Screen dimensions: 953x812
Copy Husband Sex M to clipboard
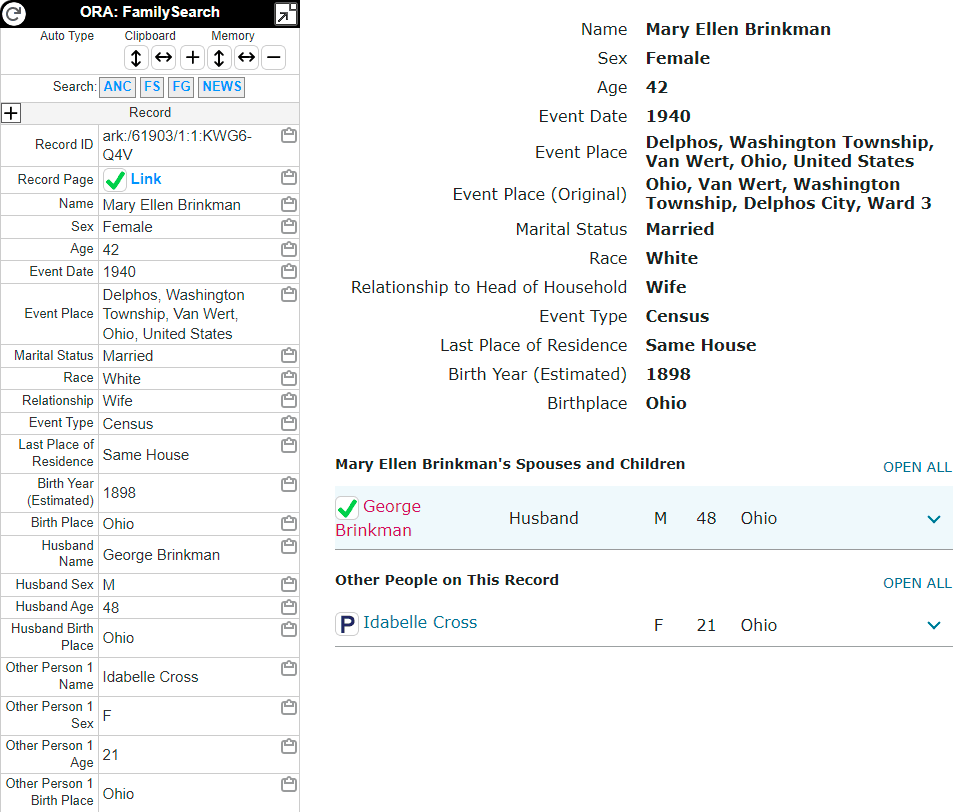point(289,584)
